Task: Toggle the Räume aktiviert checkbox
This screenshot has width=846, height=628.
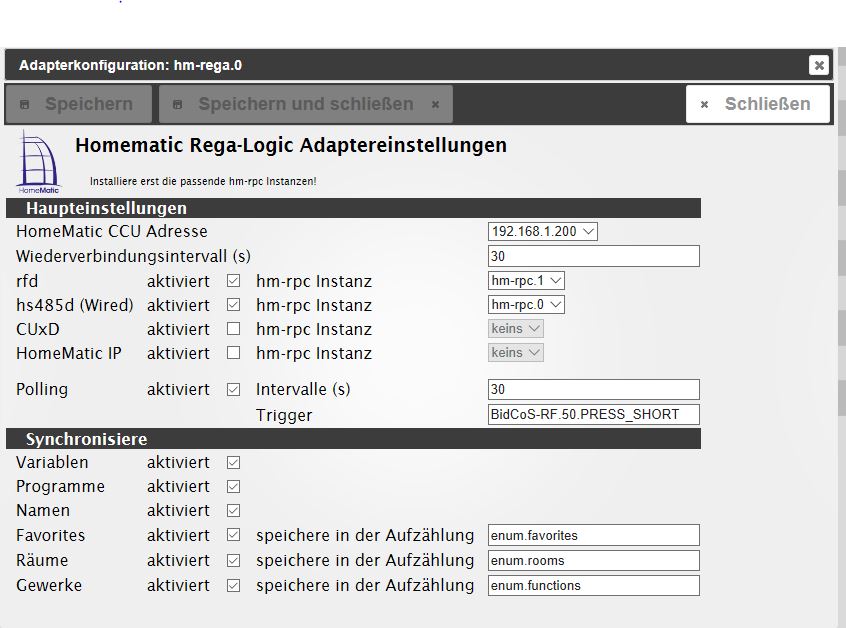Action: click(234, 560)
